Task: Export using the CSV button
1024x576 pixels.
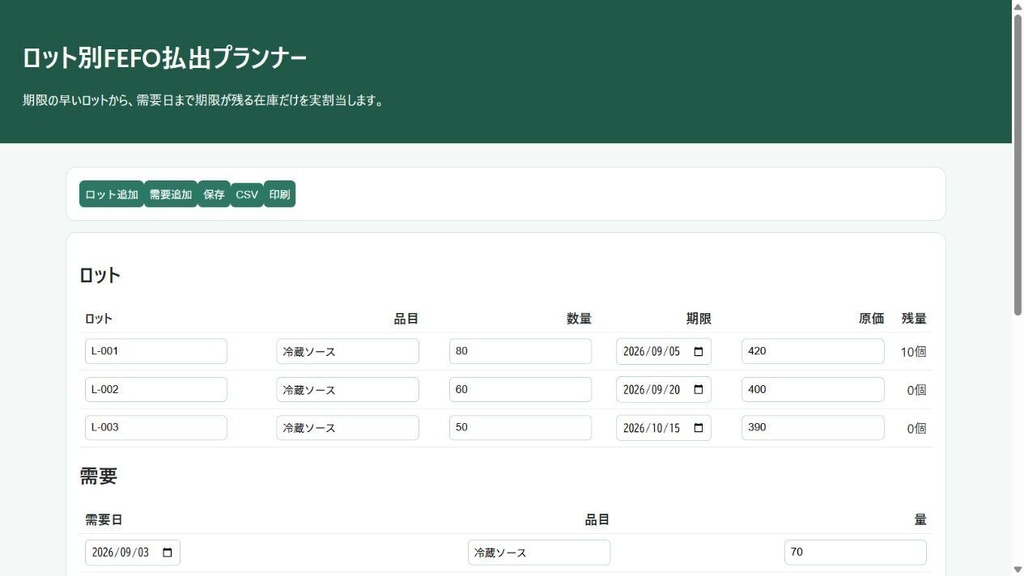Action: point(247,194)
